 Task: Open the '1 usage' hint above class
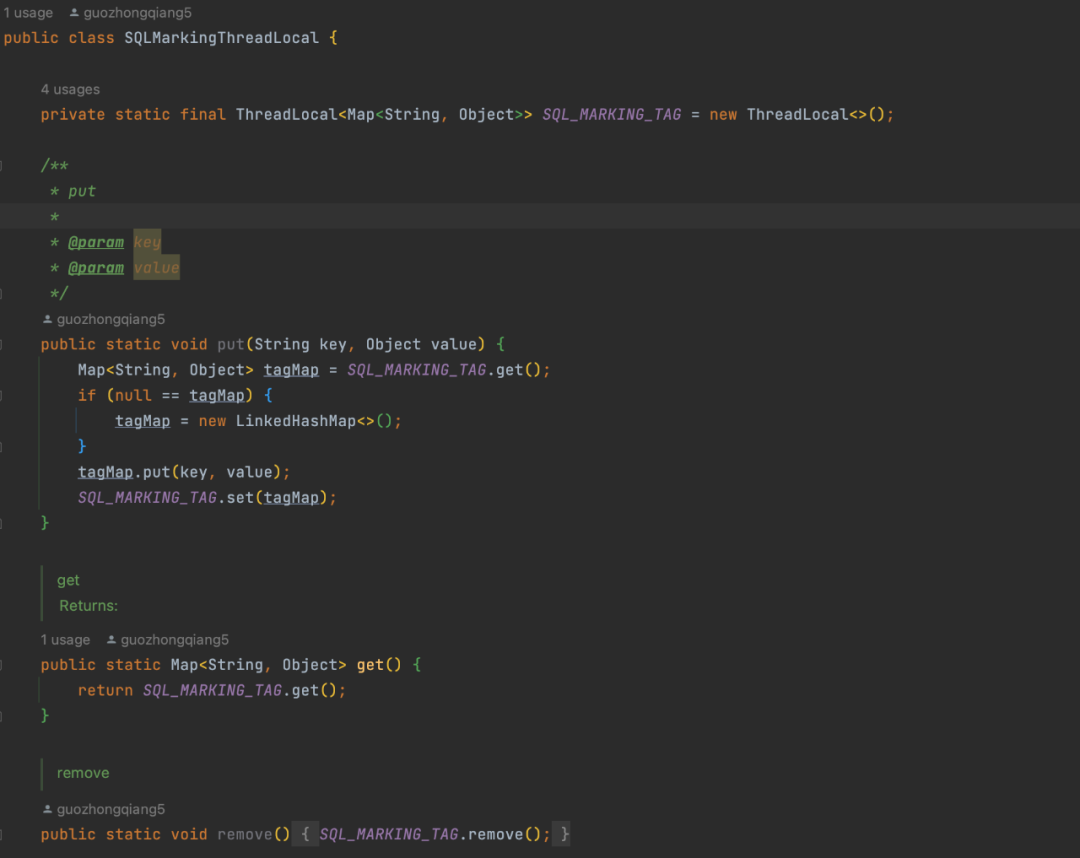point(28,12)
